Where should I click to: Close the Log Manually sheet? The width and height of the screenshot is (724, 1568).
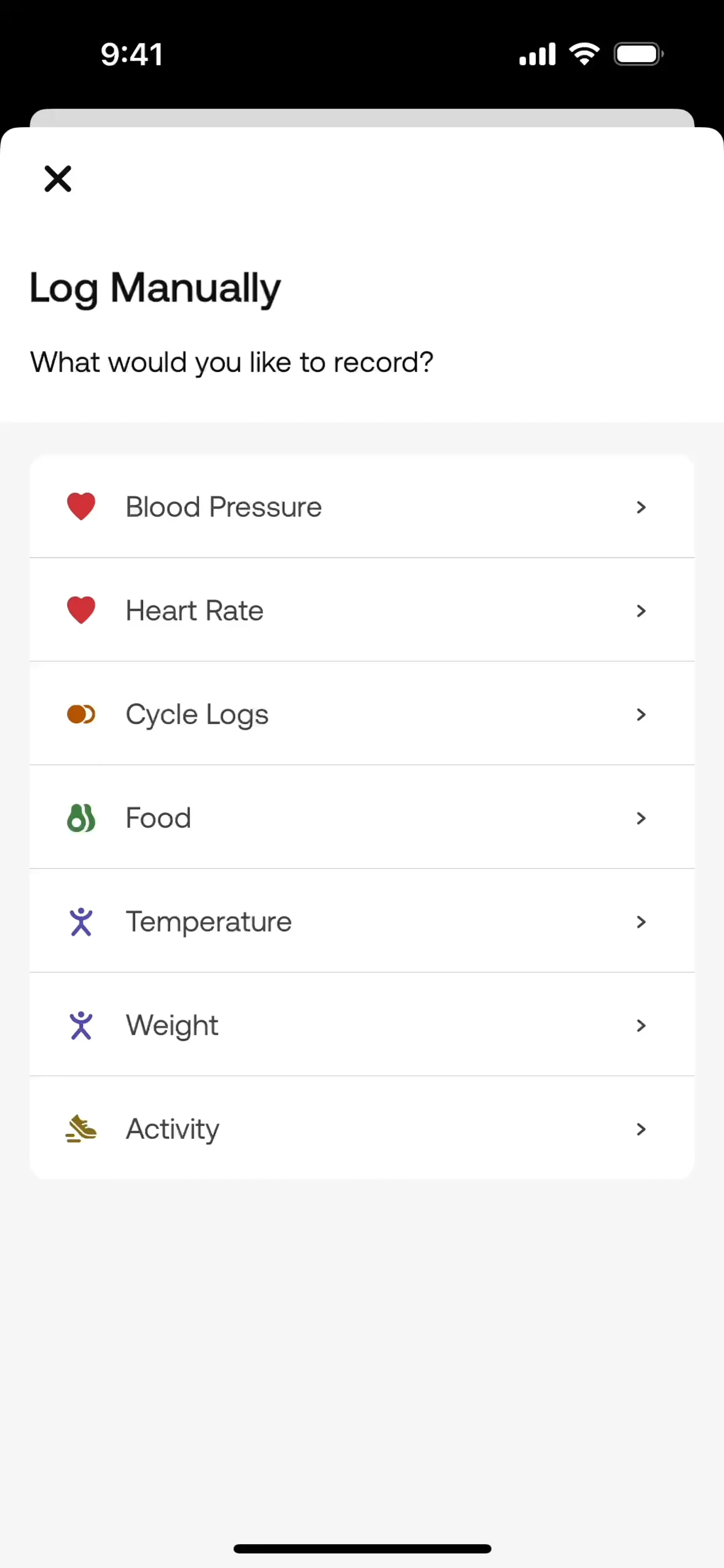pos(58,179)
